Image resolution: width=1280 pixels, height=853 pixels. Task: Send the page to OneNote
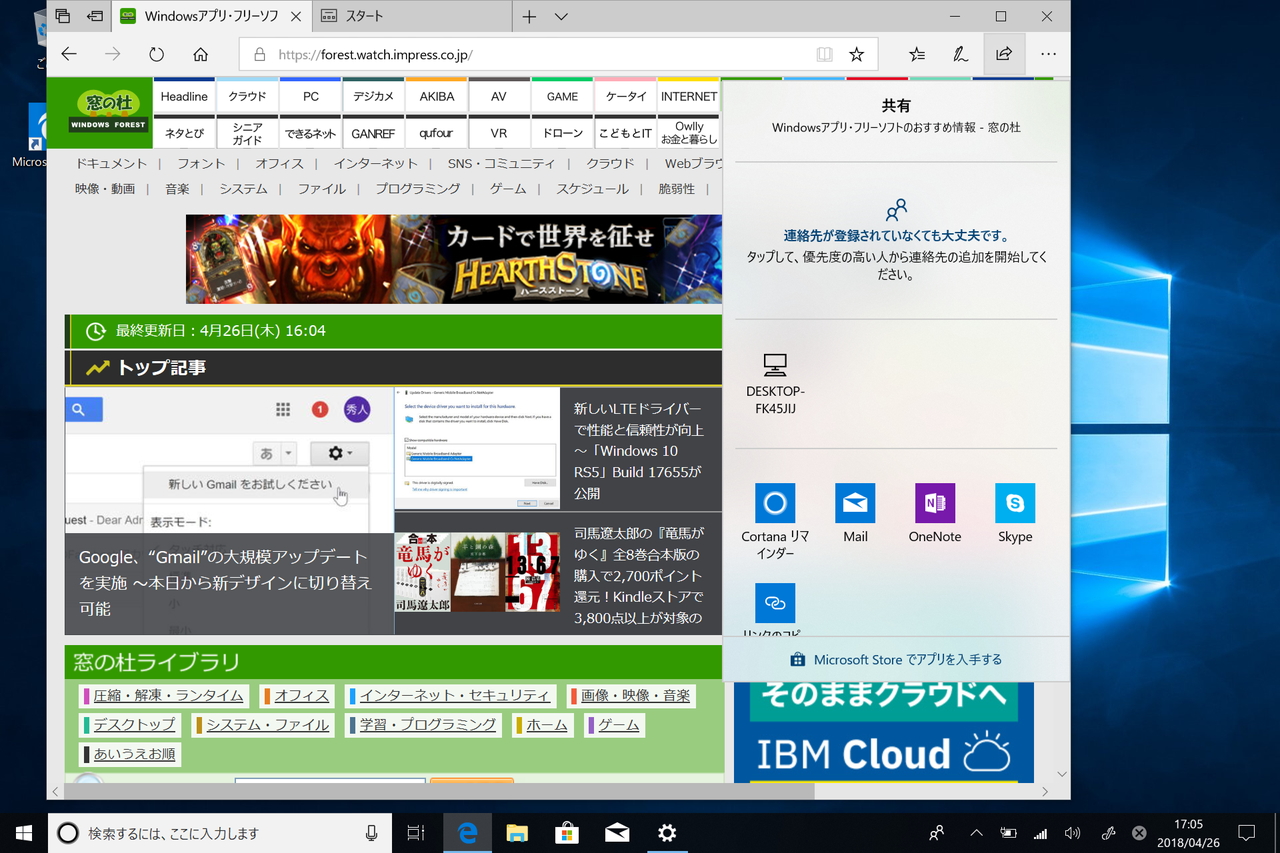tap(935, 513)
